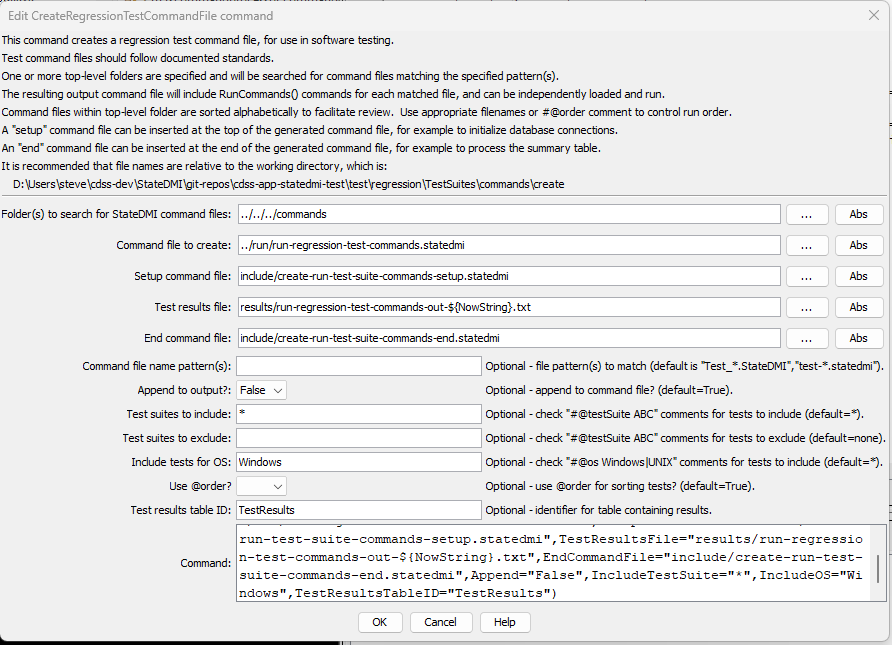This screenshot has height=645, width=892.
Task: Click Test suites to include field
Action: [x=359, y=414]
